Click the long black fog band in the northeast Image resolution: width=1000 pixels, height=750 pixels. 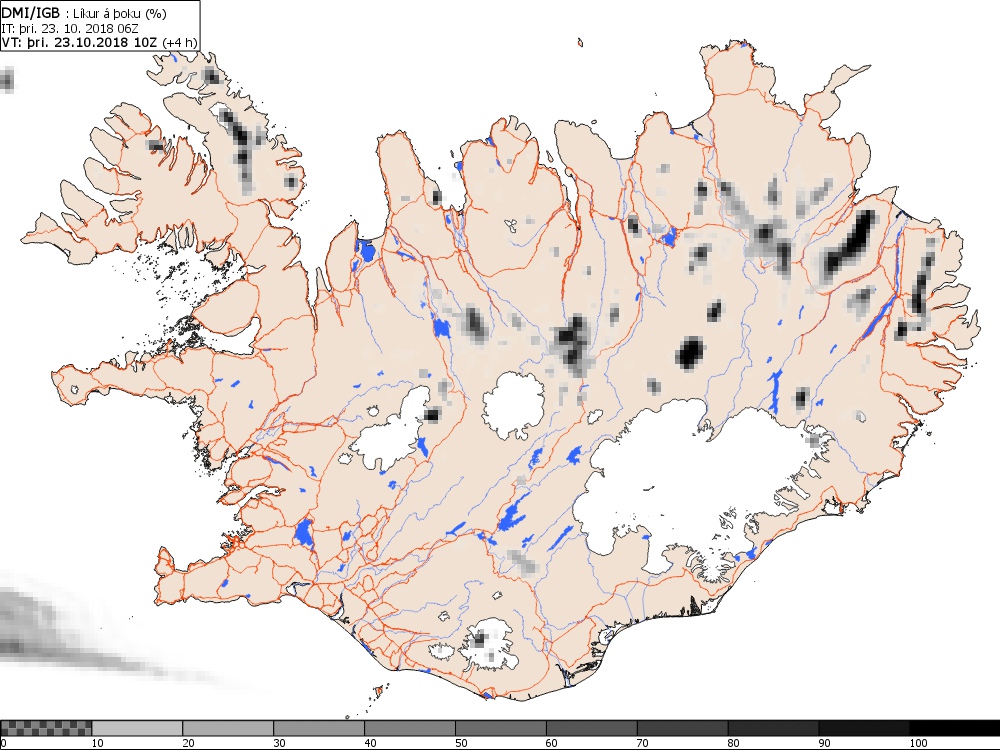pos(849,243)
